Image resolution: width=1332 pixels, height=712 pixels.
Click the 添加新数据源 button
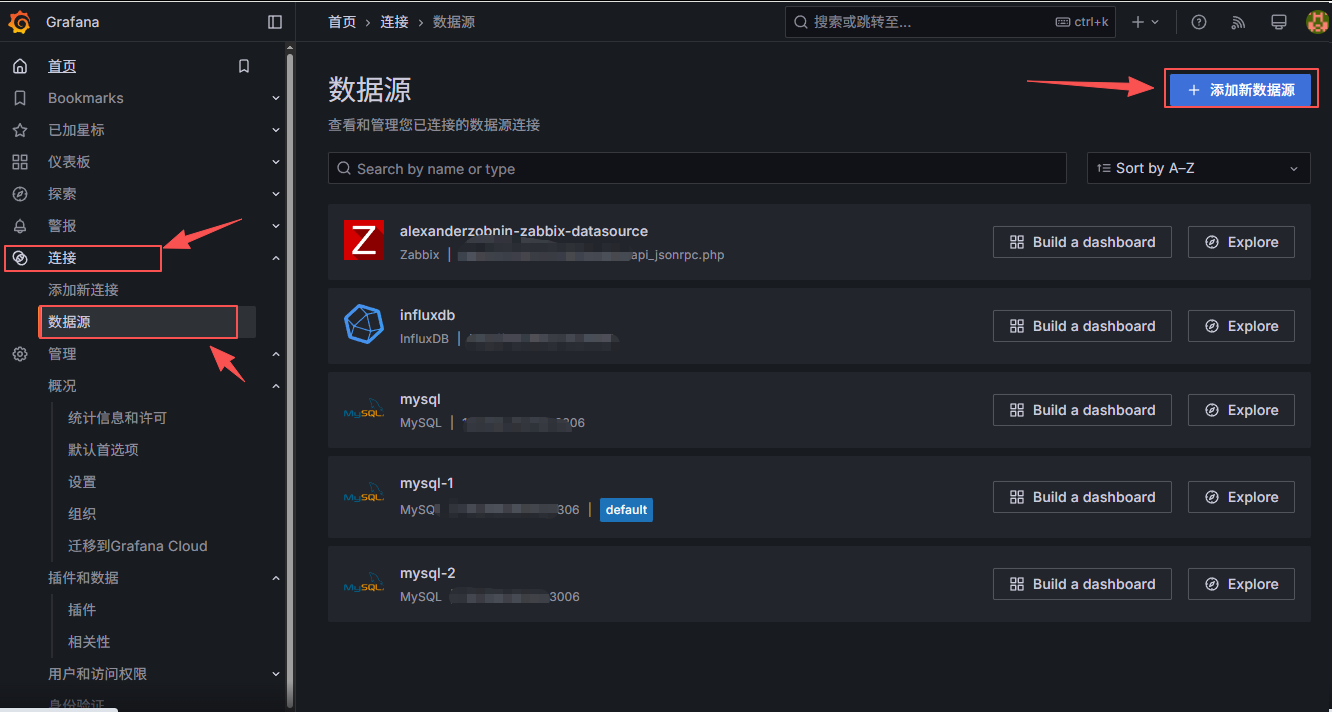click(x=1240, y=89)
